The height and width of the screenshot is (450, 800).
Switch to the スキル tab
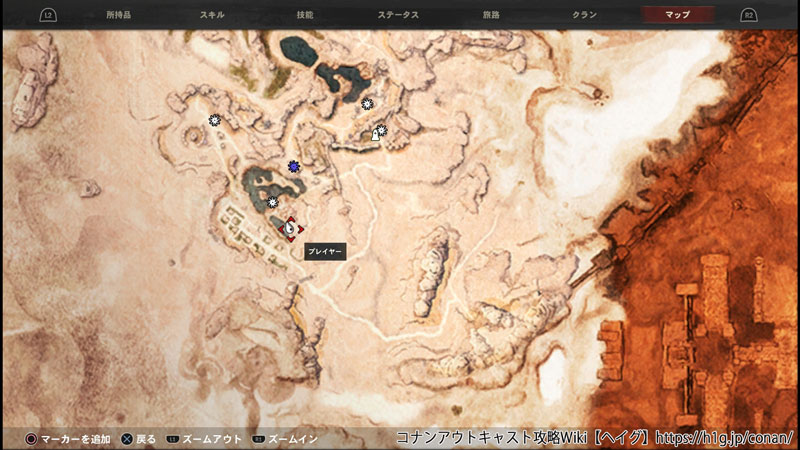tap(212, 15)
